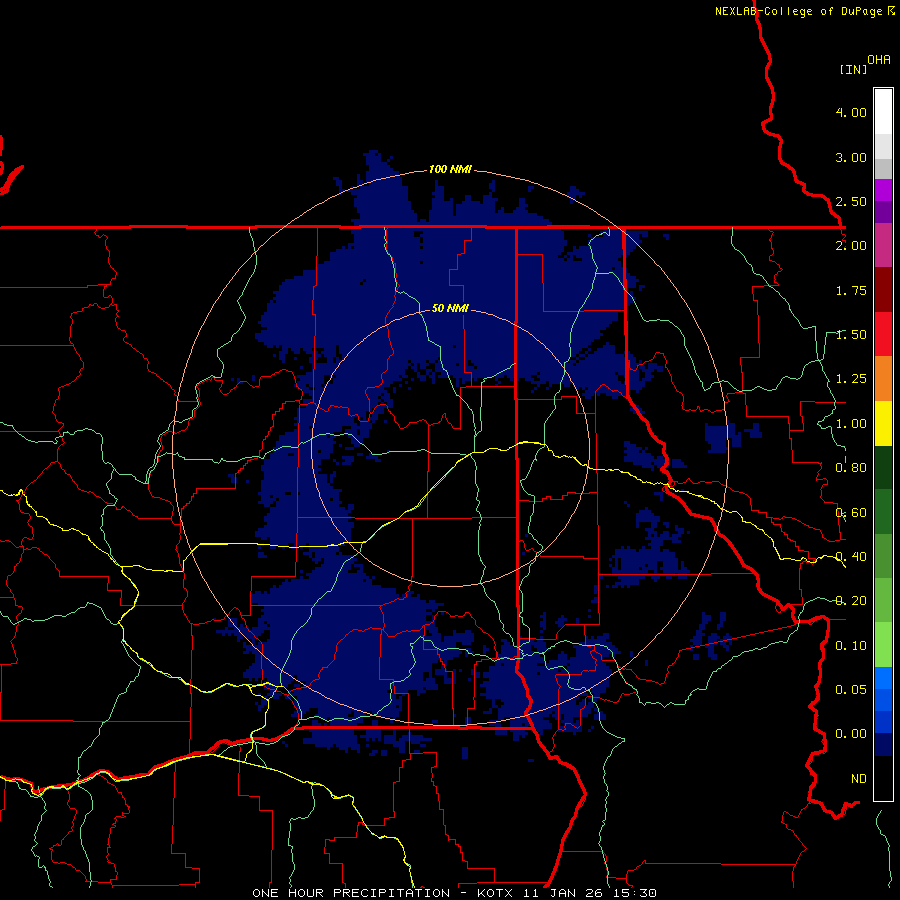900x900 pixels.
Task: Click the 1.25 legend value
Action: (851, 379)
